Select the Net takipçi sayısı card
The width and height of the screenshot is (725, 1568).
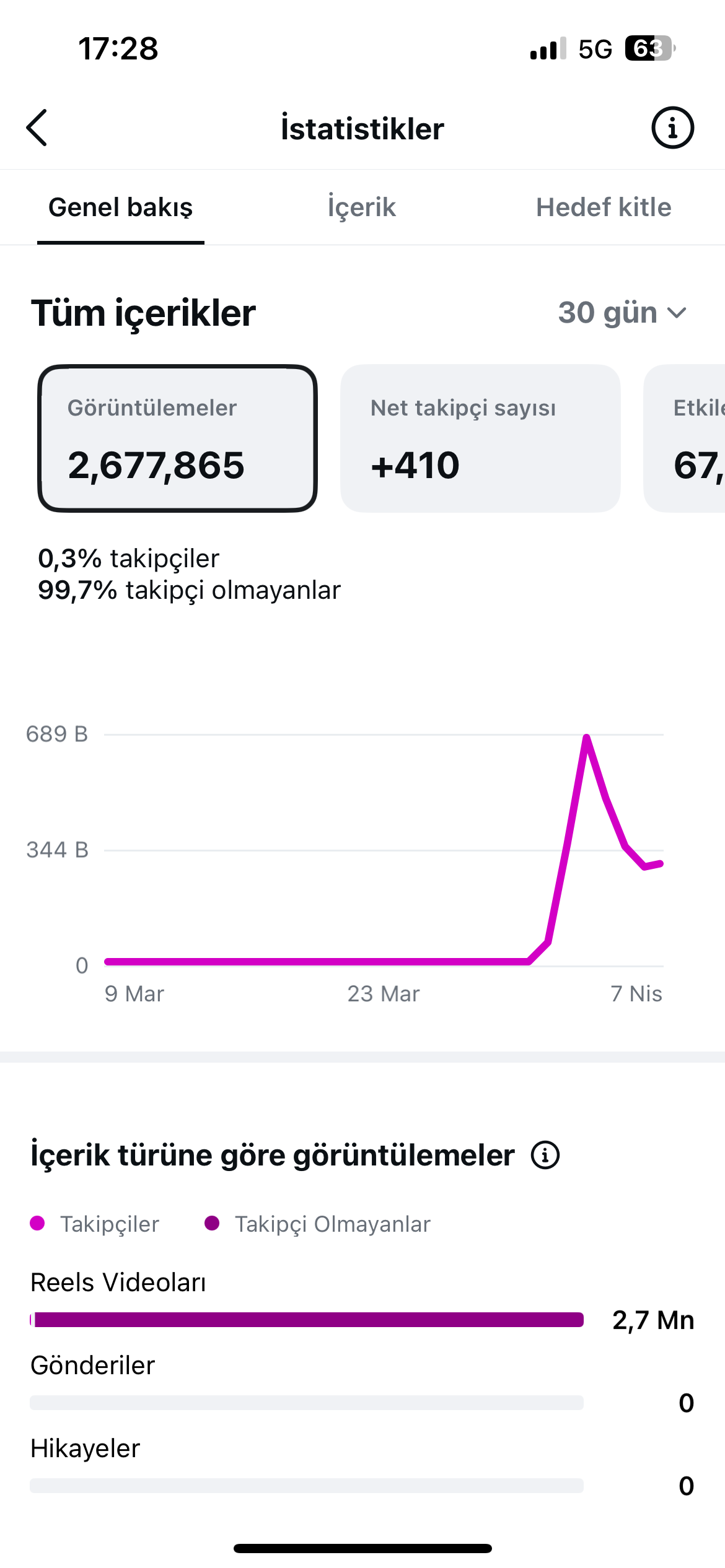click(480, 438)
